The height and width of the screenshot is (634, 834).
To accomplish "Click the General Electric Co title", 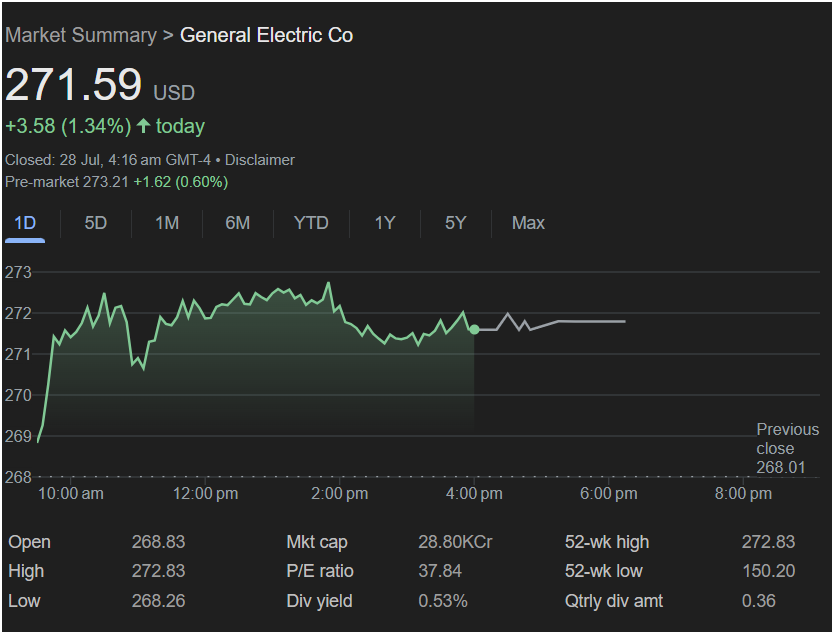I will (x=266, y=35).
